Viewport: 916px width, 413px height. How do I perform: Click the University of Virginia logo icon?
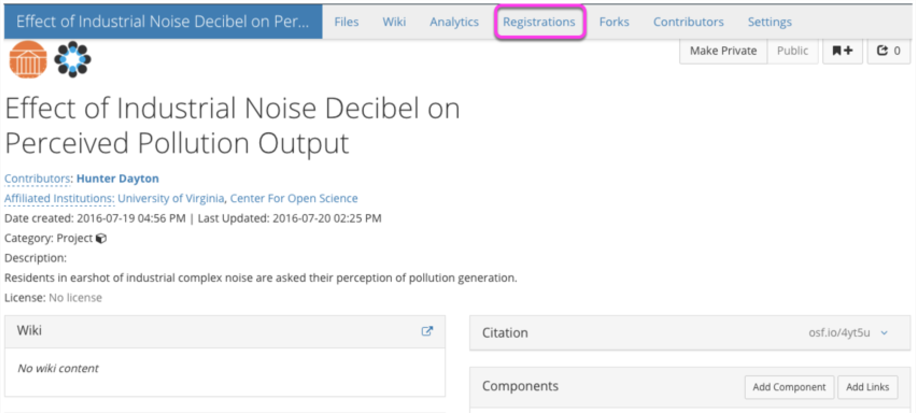click(28, 59)
